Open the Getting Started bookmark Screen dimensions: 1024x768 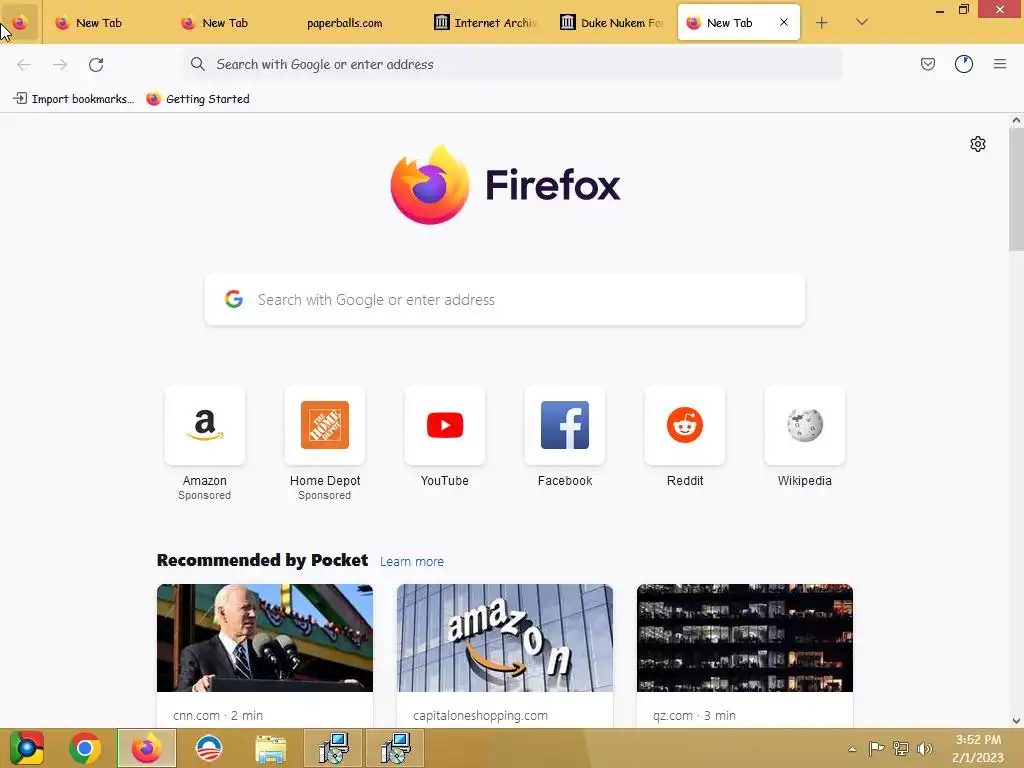198,99
